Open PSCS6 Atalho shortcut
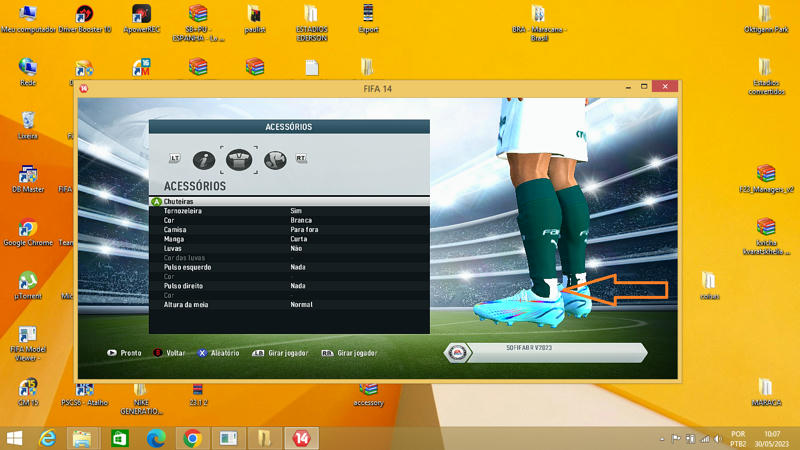 [85, 394]
